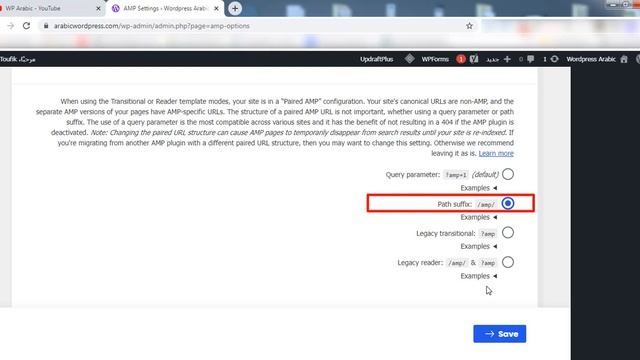Select the Query parameter radio button
The width and height of the screenshot is (640, 360).
pos(508,174)
